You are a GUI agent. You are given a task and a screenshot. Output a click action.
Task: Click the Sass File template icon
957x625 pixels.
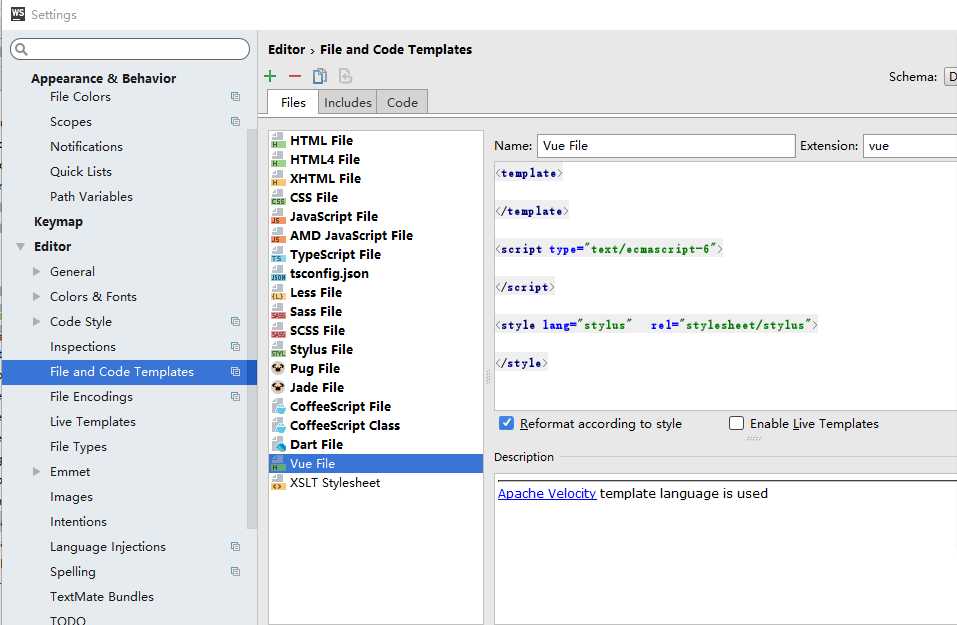(x=278, y=311)
